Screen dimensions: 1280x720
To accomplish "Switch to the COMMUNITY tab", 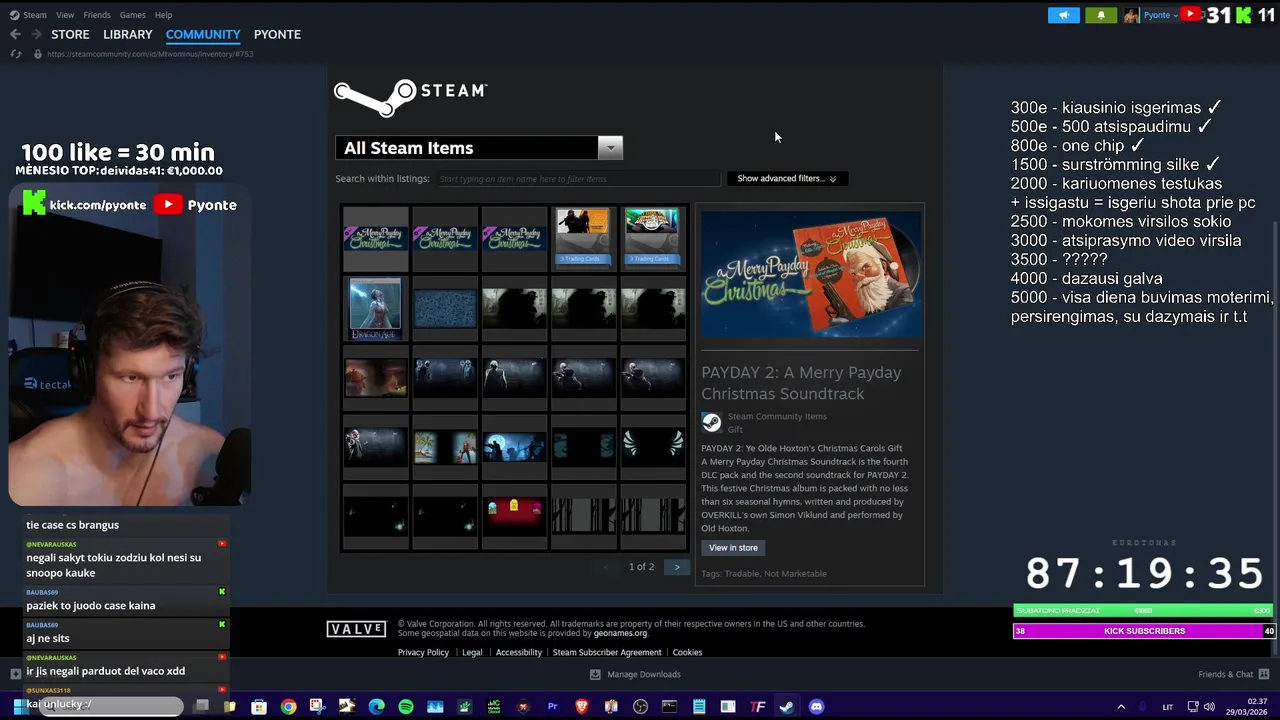I will 203,34.
